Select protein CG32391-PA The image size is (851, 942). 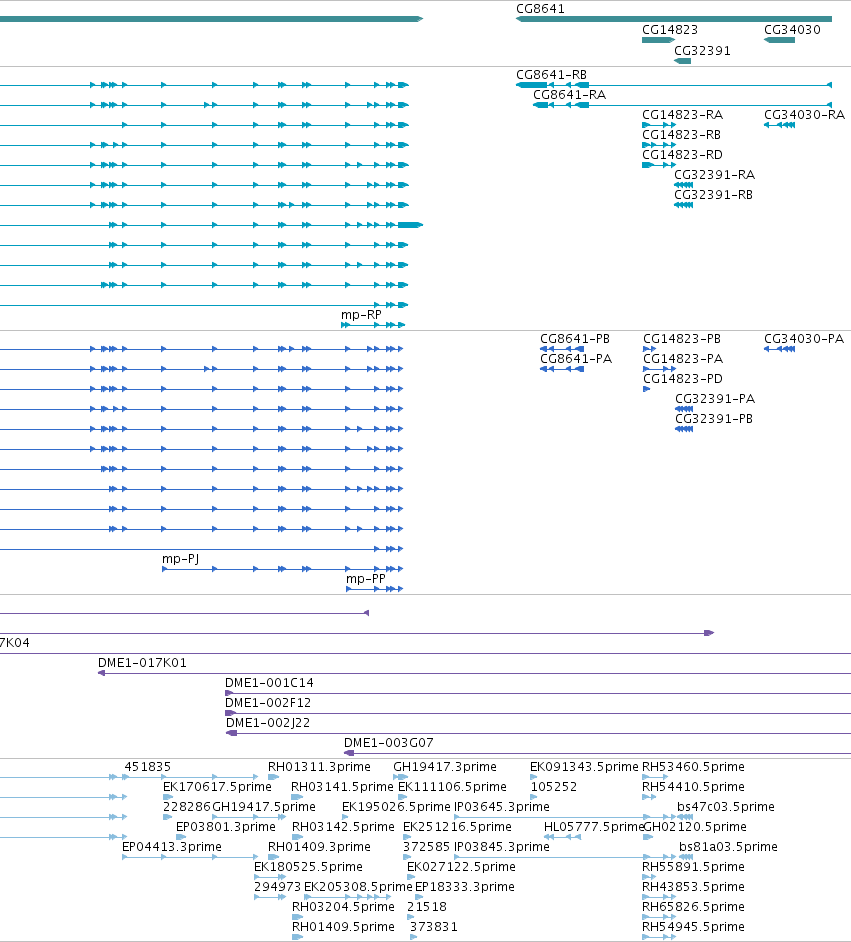coord(715,399)
